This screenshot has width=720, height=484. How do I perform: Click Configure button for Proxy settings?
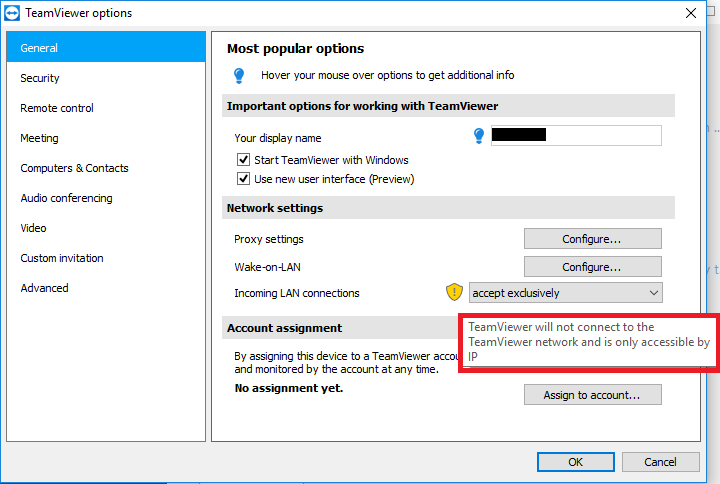click(592, 239)
